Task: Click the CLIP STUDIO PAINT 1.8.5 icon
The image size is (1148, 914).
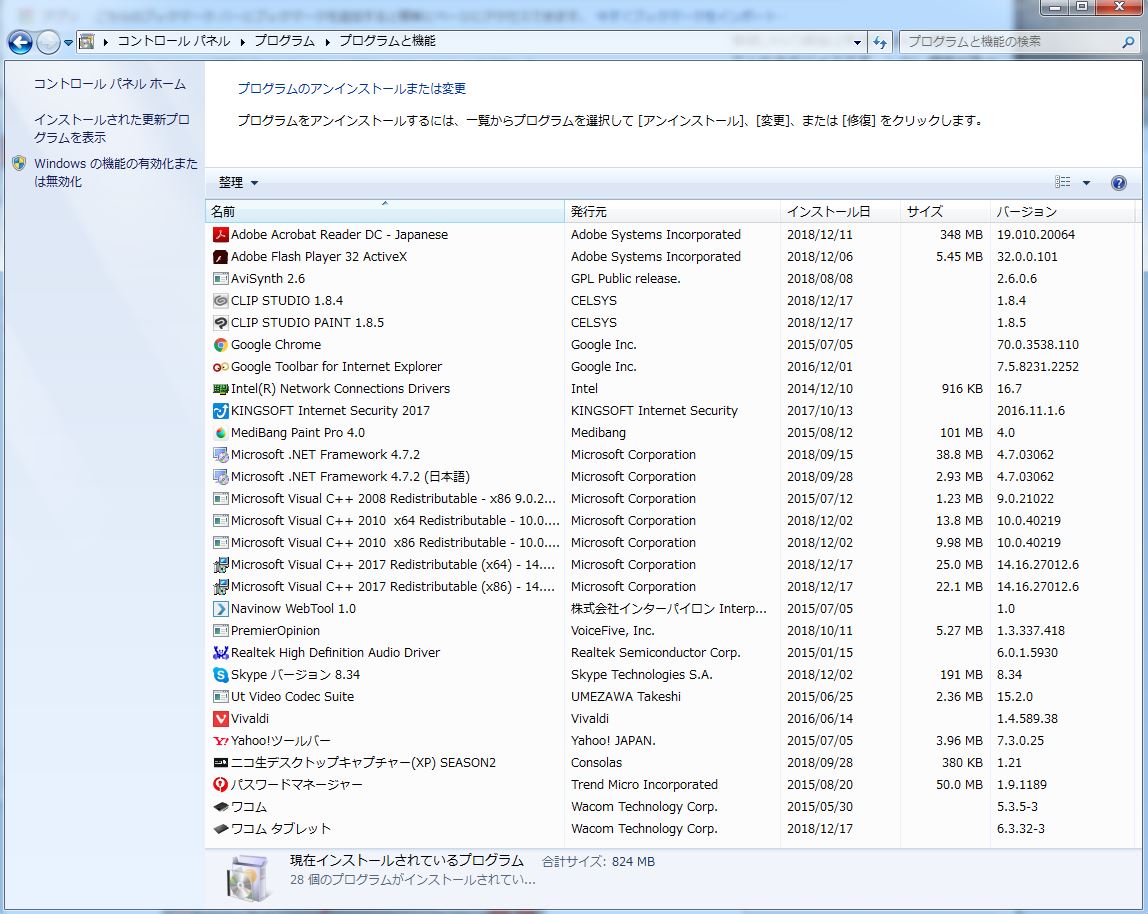Action: tap(221, 323)
